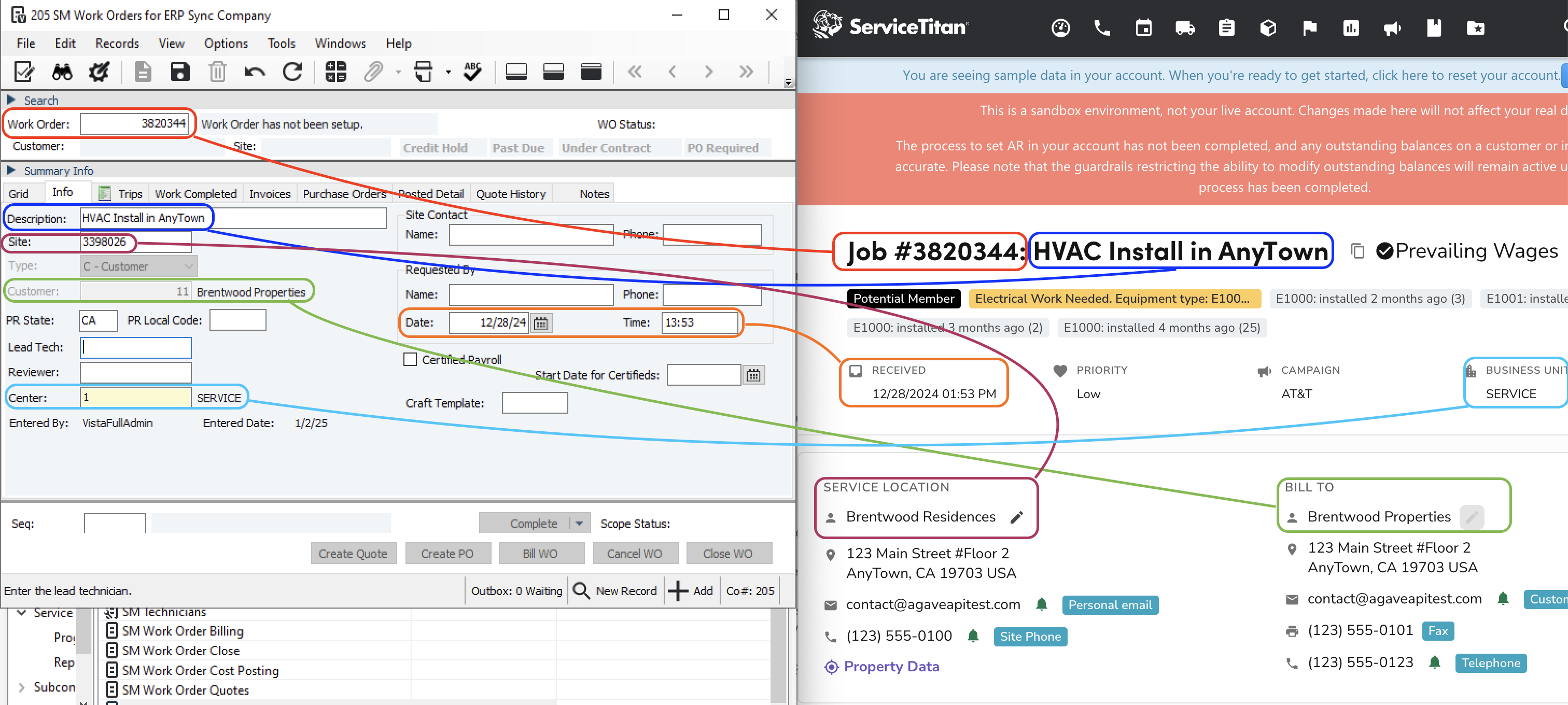Go to next record arrow
The height and width of the screenshot is (705, 1568).
[708, 72]
